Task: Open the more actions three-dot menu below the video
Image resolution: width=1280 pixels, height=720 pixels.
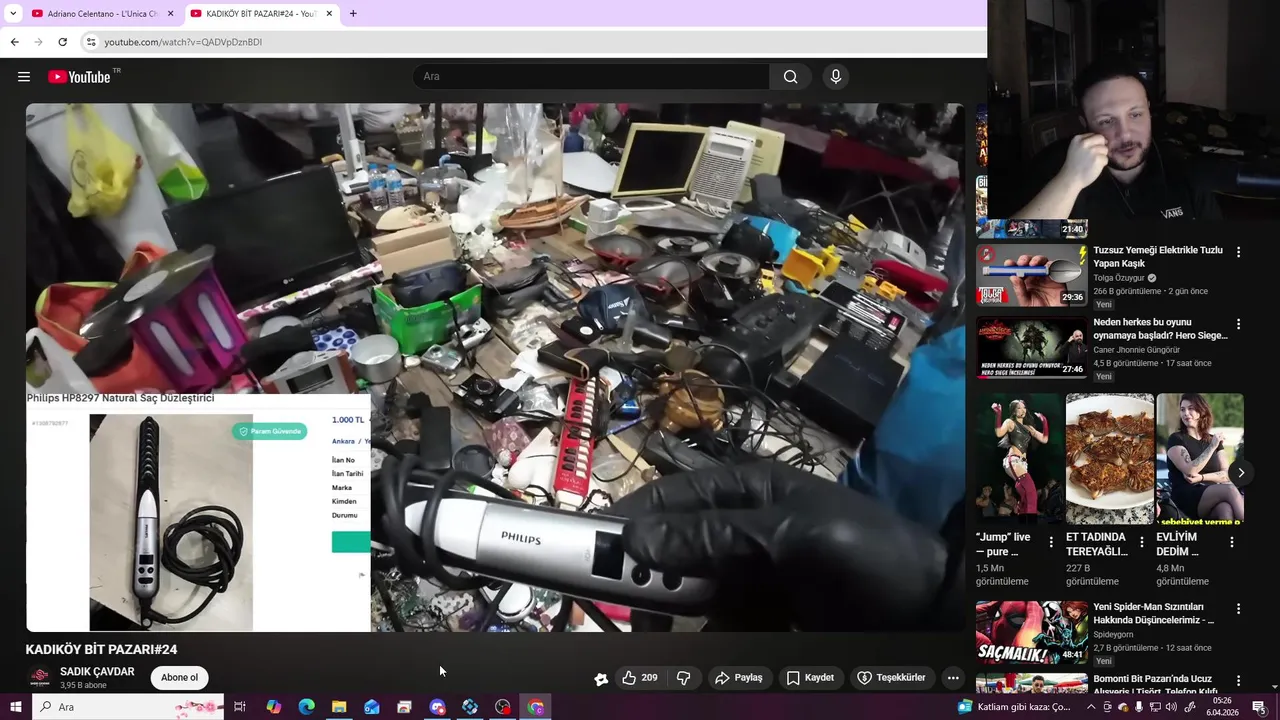Action: [x=953, y=678]
